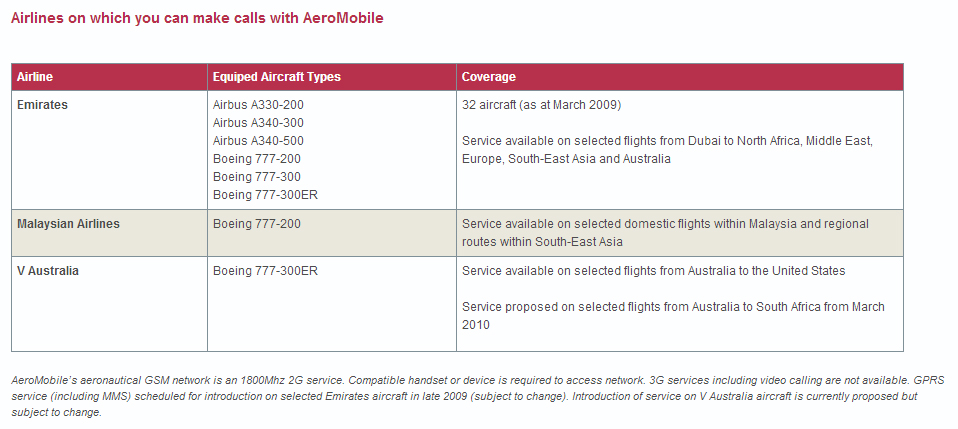Click the Boeing 777-300 entry
The width and height of the screenshot is (958, 429).
[257, 177]
